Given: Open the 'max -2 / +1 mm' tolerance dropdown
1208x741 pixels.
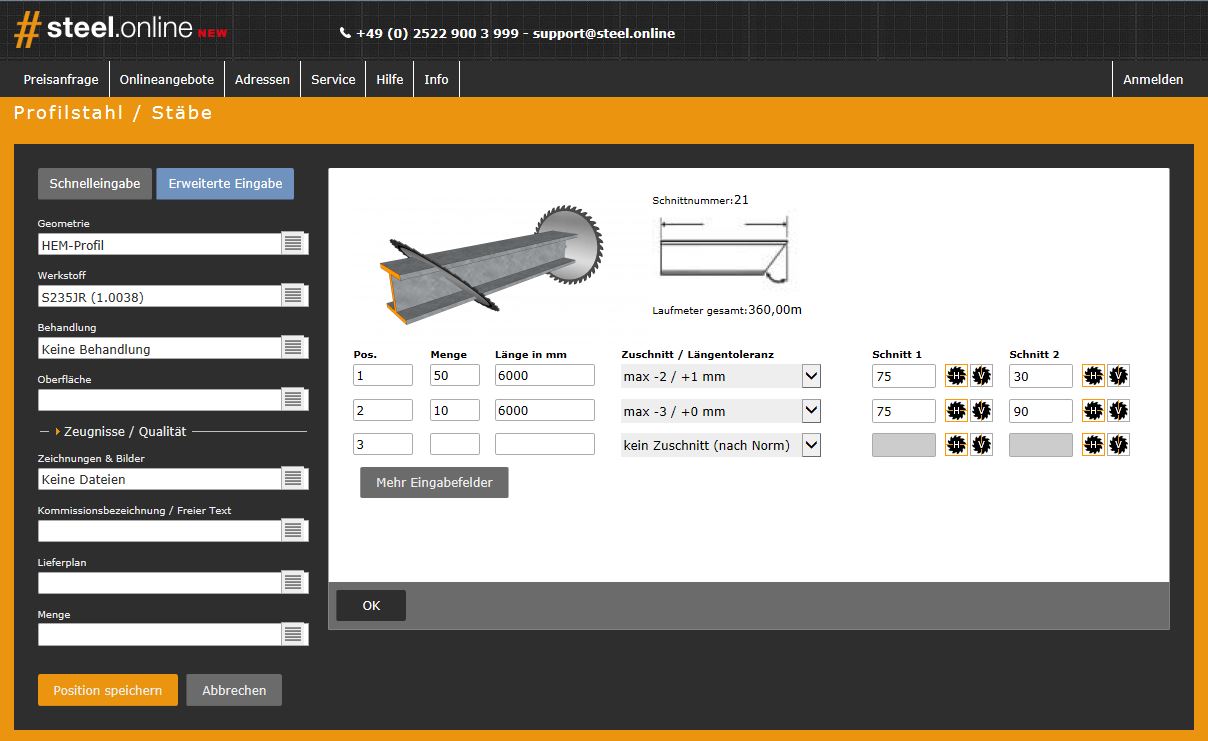Looking at the screenshot, I should click(x=811, y=377).
